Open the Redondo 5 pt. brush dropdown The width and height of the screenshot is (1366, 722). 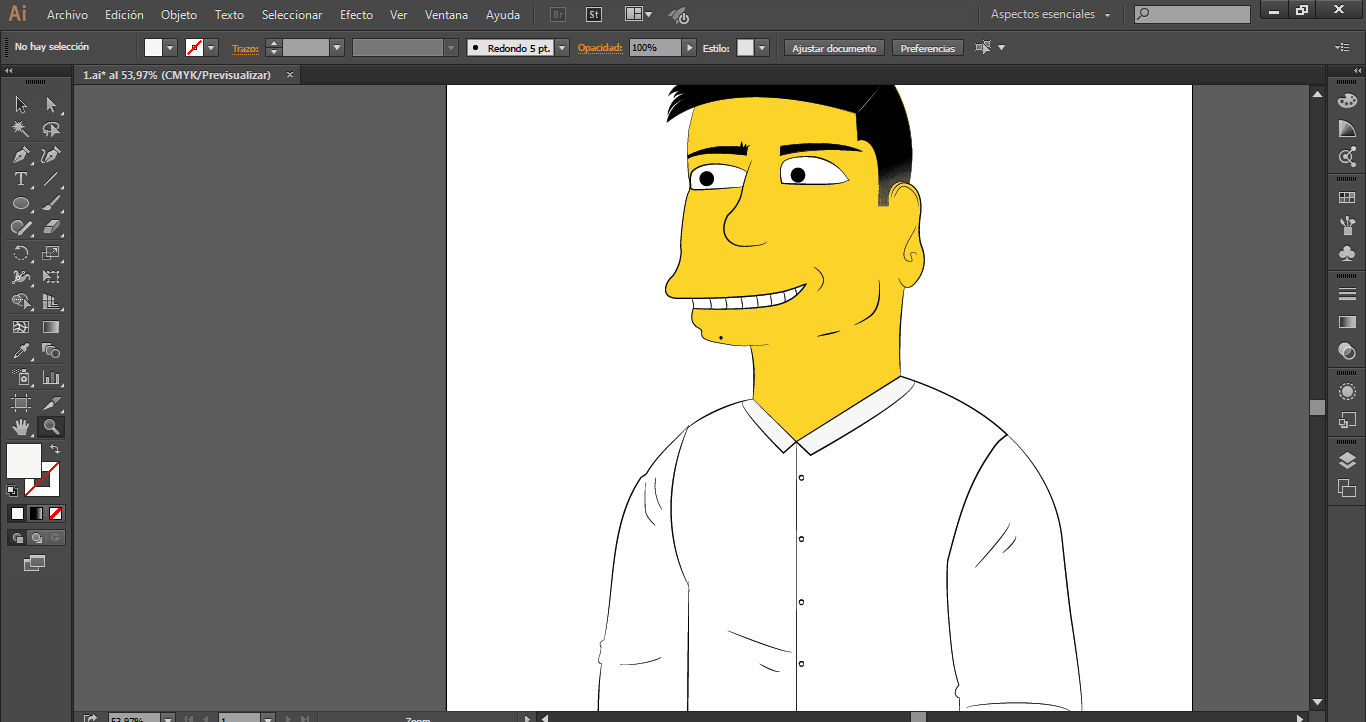[x=562, y=48]
